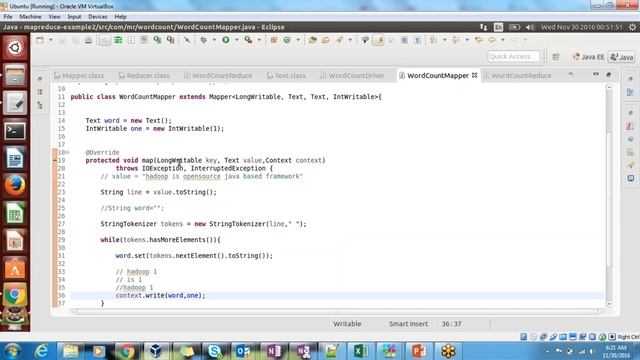Image resolution: width=640 pixels, height=360 pixels.
Task: Click the New Java Class icon
Action: [287, 40]
